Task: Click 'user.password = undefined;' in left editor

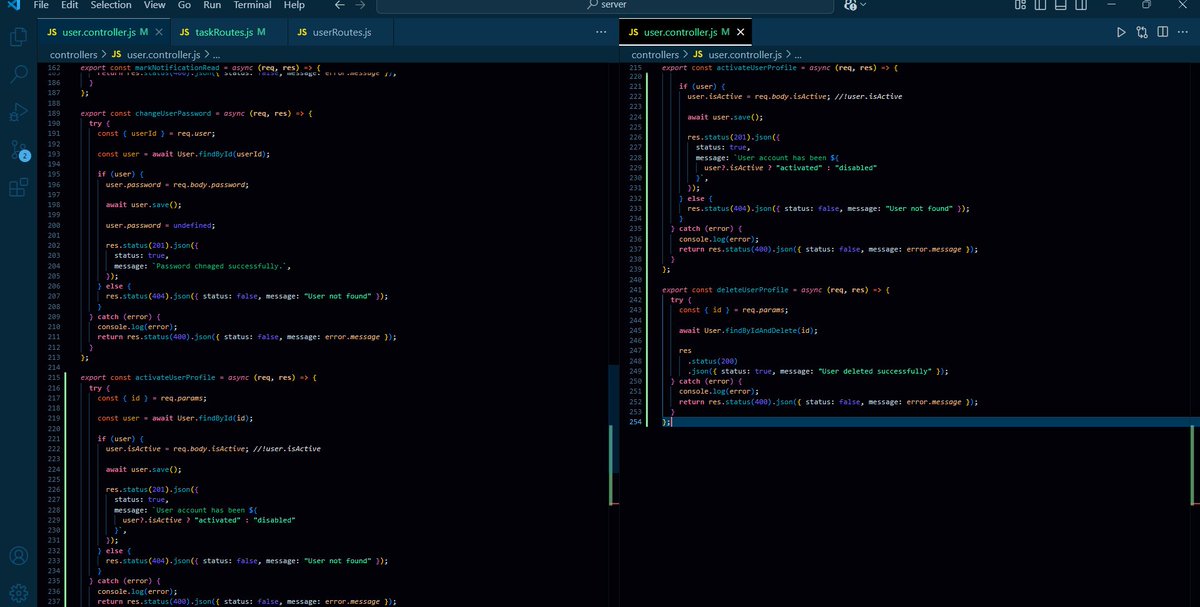Action: click(159, 225)
